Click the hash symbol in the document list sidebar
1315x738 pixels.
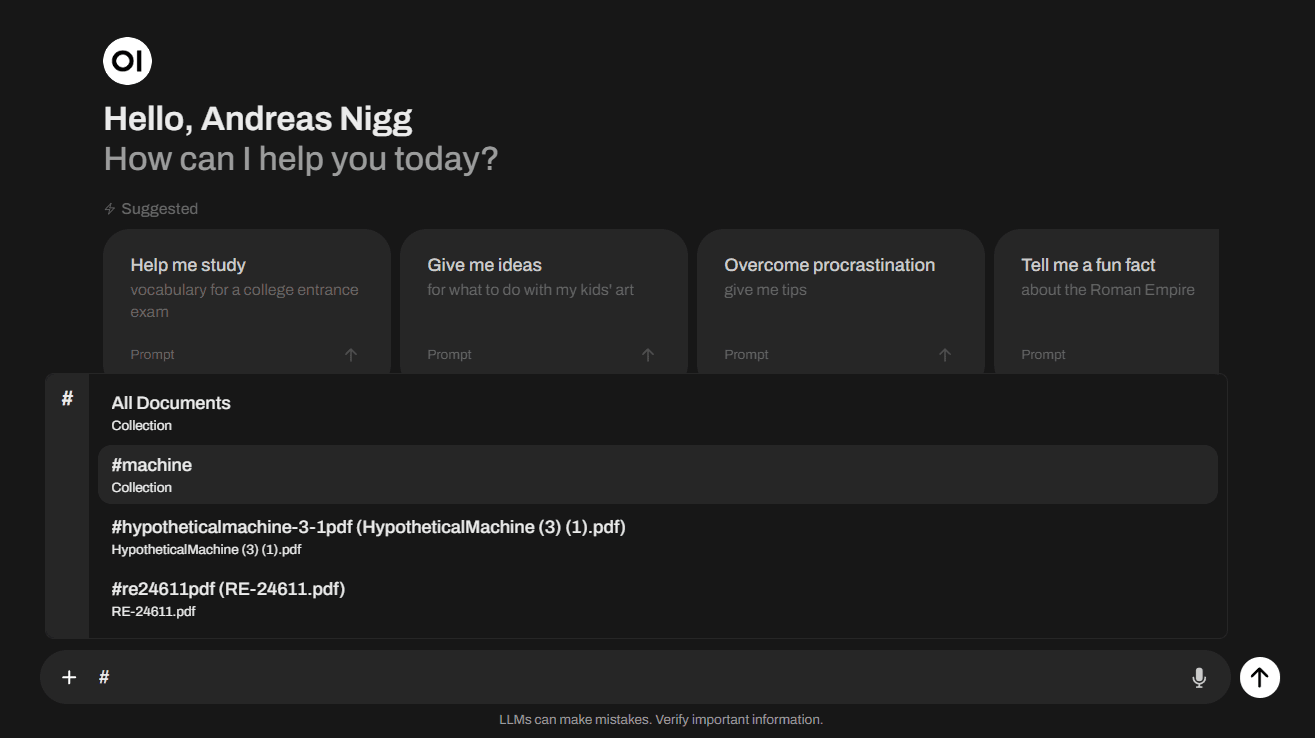tap(67, 399)
